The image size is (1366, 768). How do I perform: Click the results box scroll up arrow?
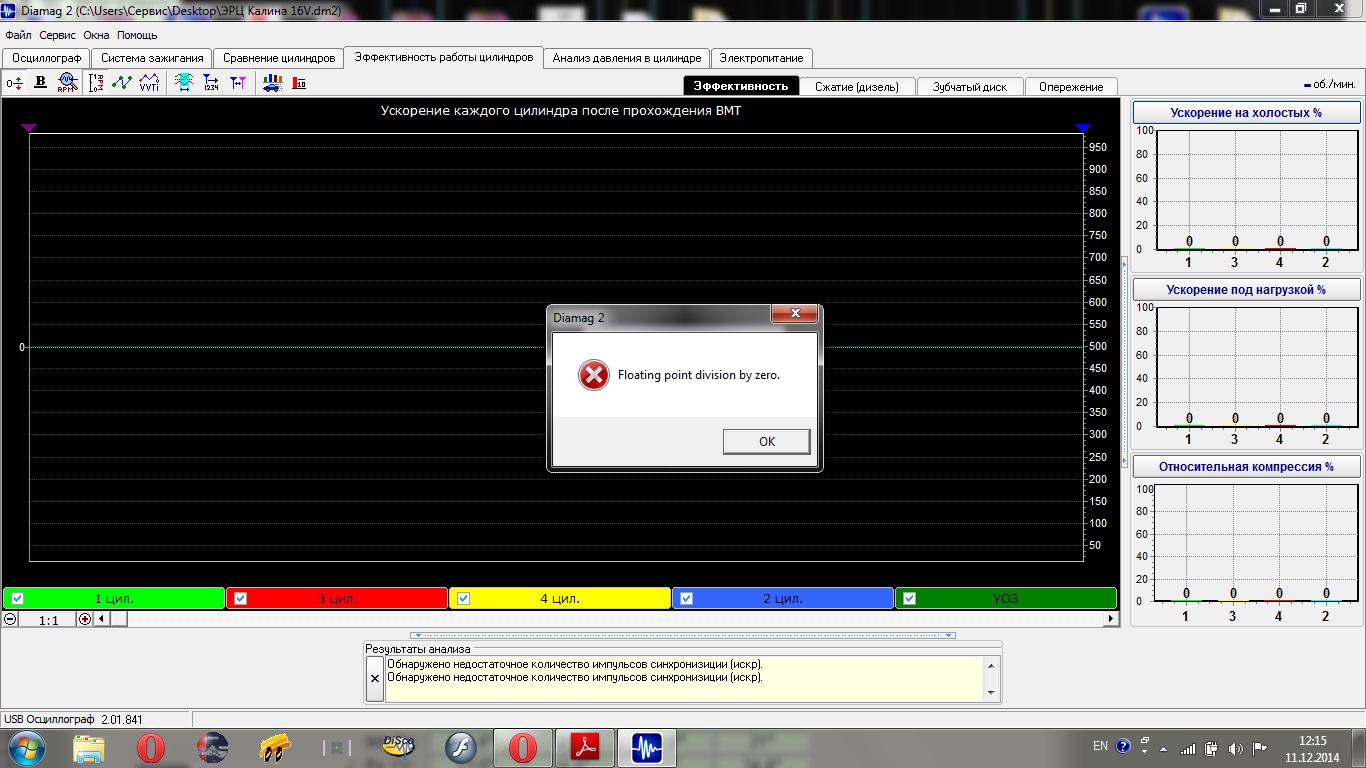[x=991, y=665]
